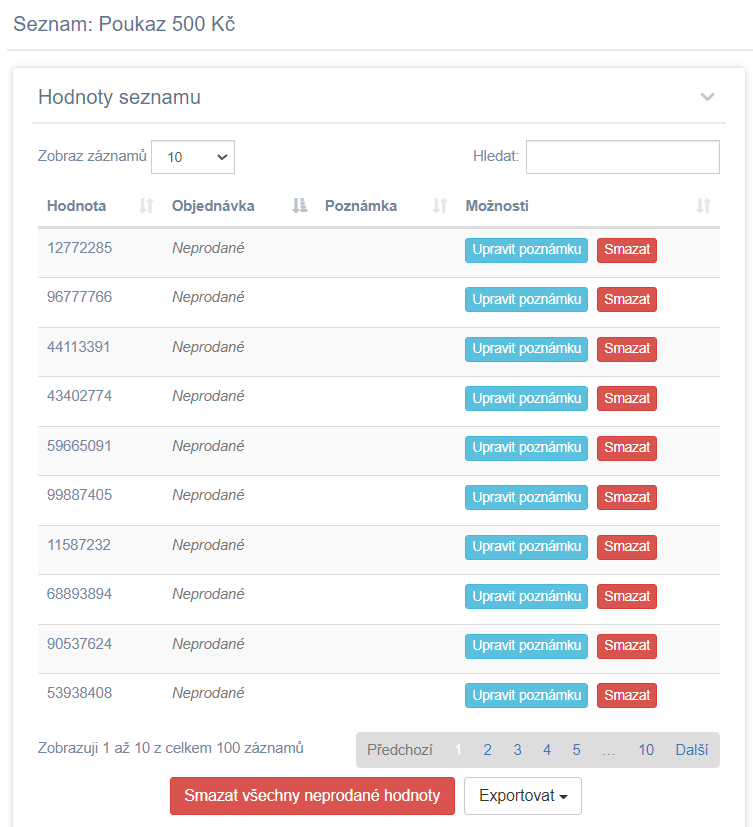Image resolution: width=753 pixels, height=827 pixels.
Task: Select value cell 11587232
Action: [x=79, y=545]
